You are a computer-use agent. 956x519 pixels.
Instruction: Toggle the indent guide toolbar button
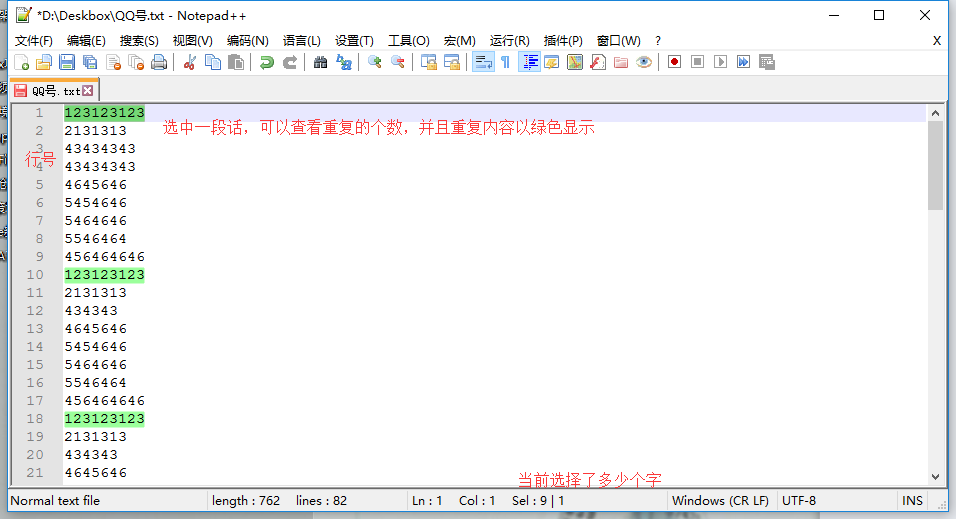click(x=529, y=62)
